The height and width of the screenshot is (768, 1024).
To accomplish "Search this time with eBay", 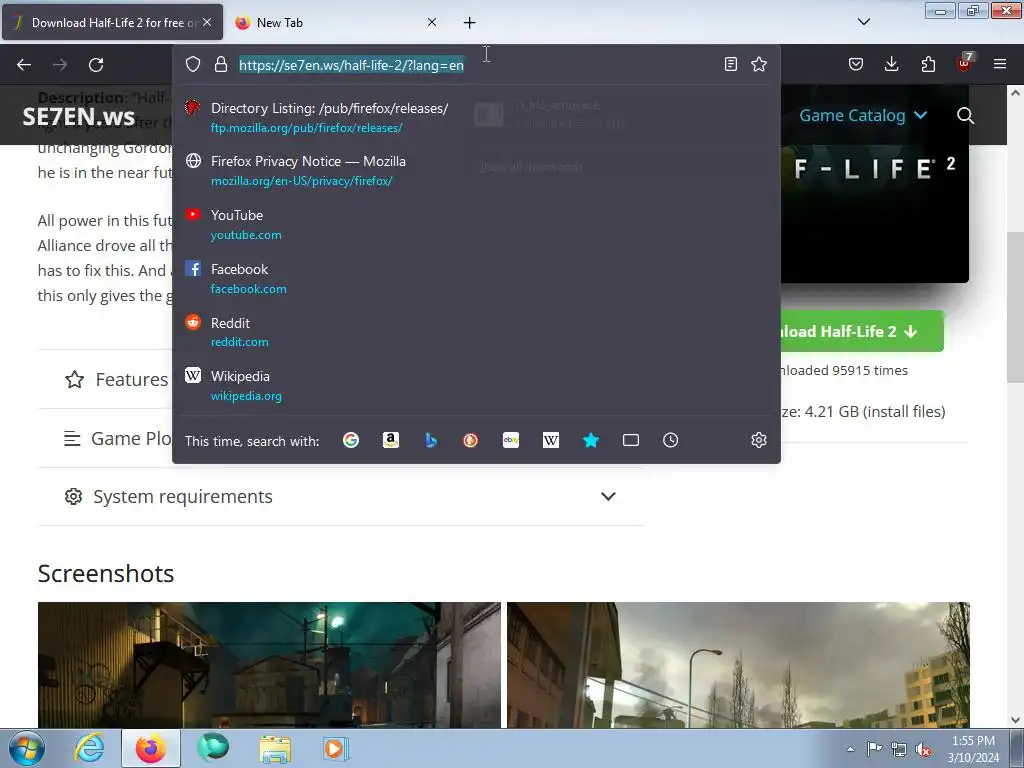I will tap(511, 440).
